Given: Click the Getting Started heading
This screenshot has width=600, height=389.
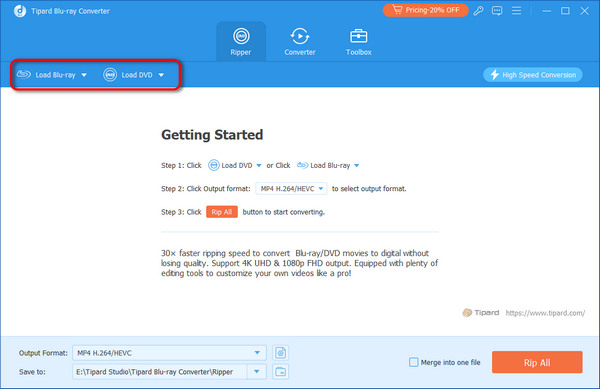Looking at the screenshot, I should [212, 135].
